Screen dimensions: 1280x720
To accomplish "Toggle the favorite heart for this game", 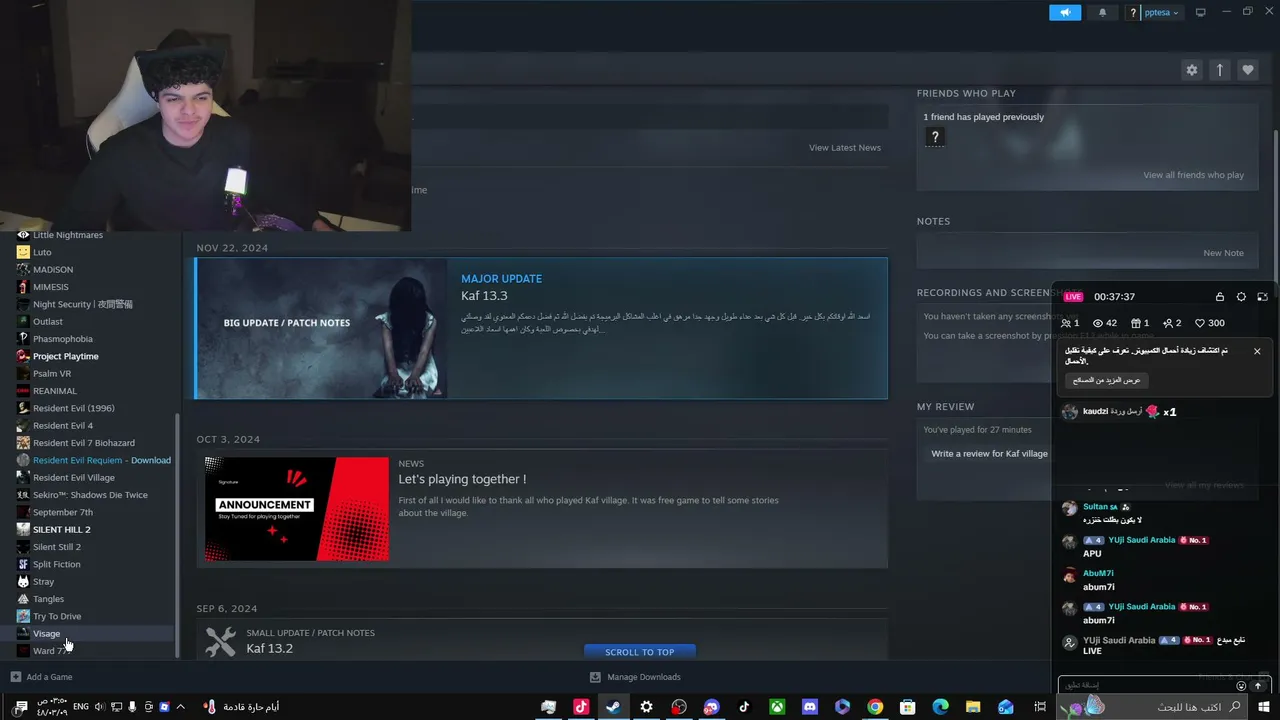I will coord(1247,70).
